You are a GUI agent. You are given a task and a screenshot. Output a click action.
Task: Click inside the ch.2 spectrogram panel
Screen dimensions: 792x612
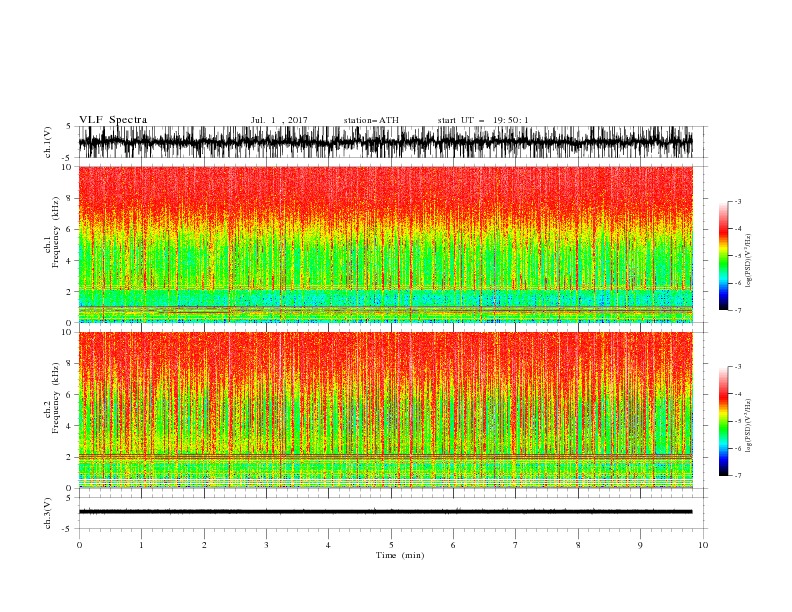point(385,410)
